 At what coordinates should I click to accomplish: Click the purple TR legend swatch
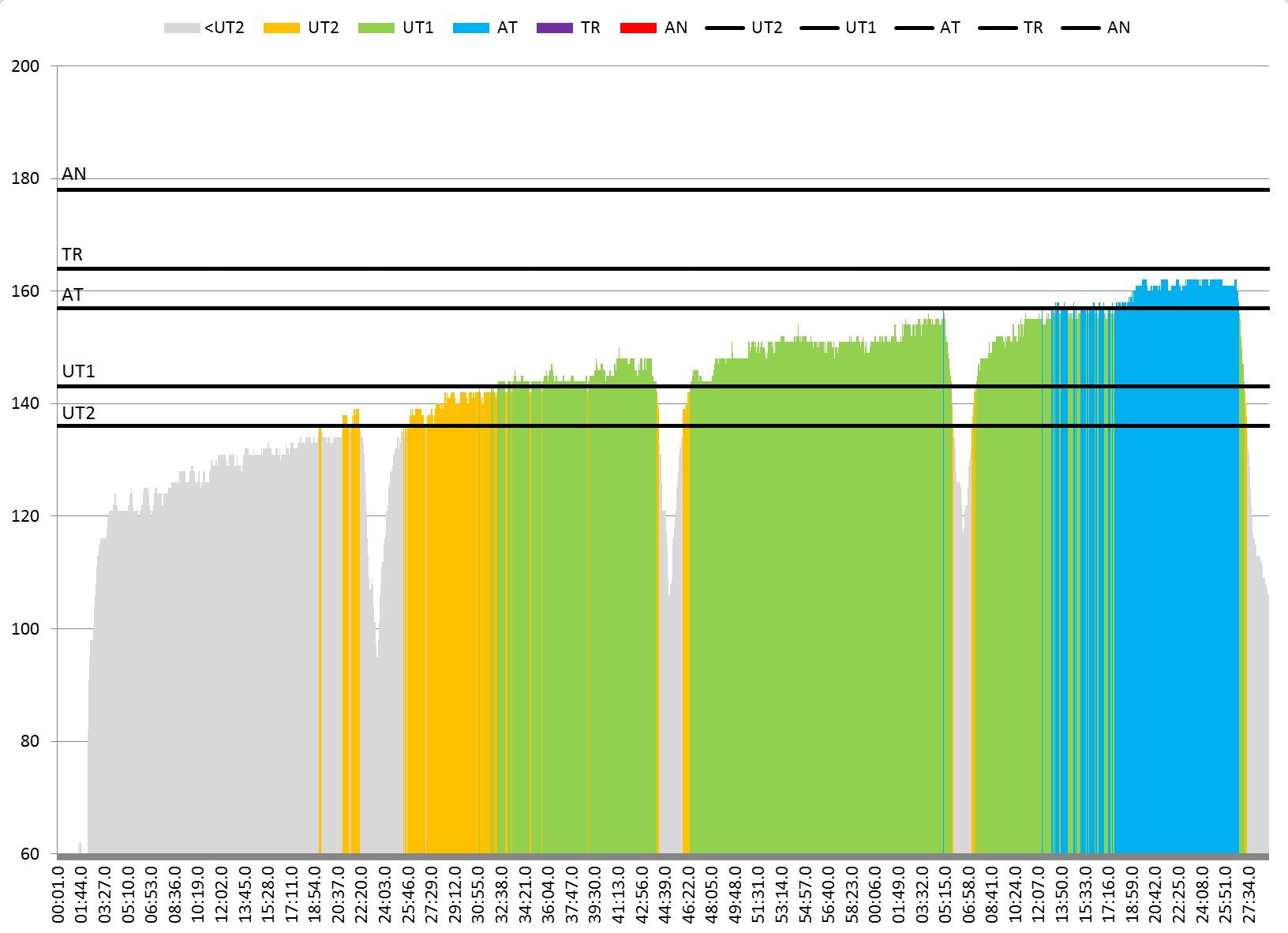tap(554, 28)
